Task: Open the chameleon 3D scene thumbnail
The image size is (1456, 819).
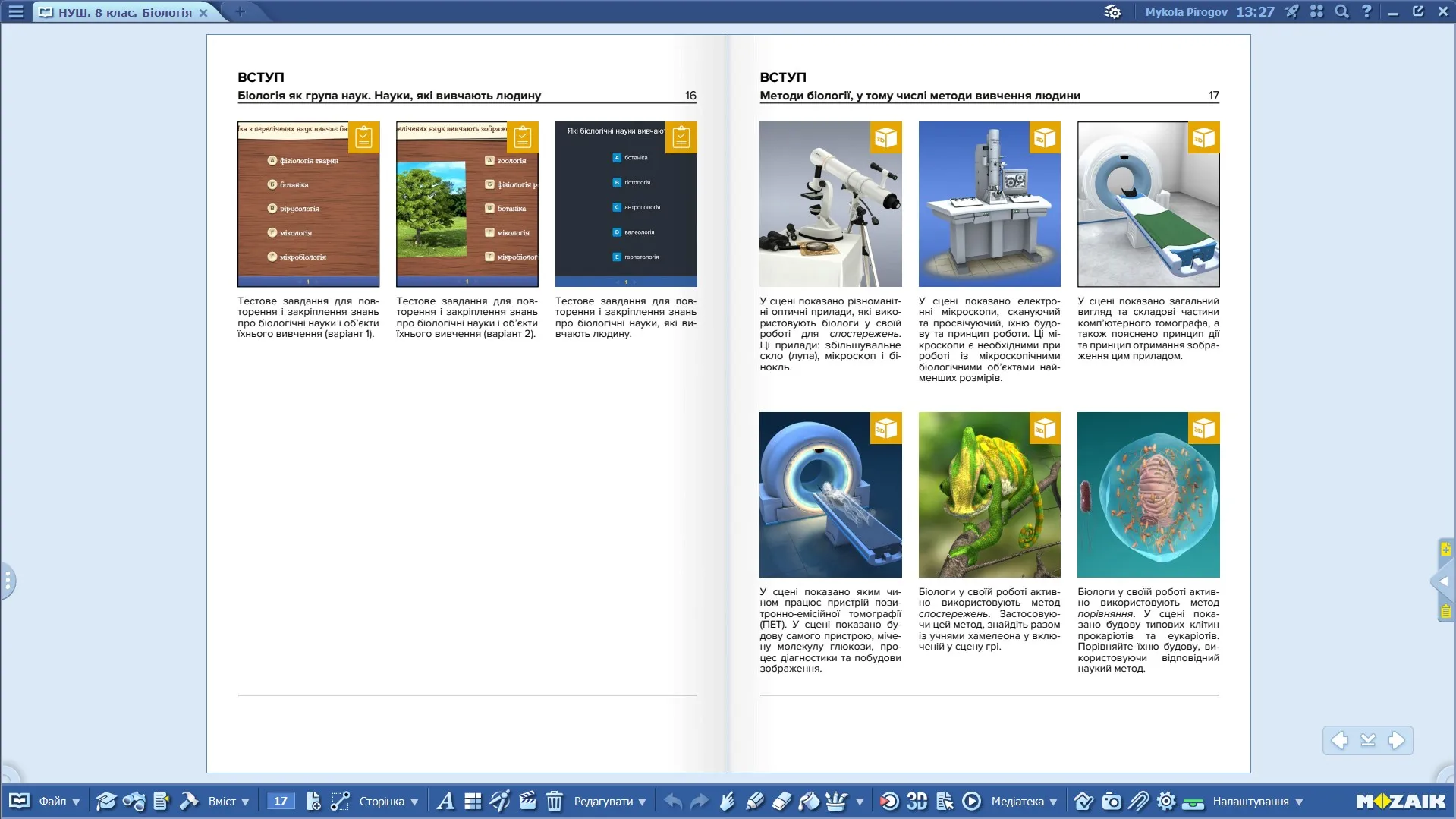Action: 989,495
